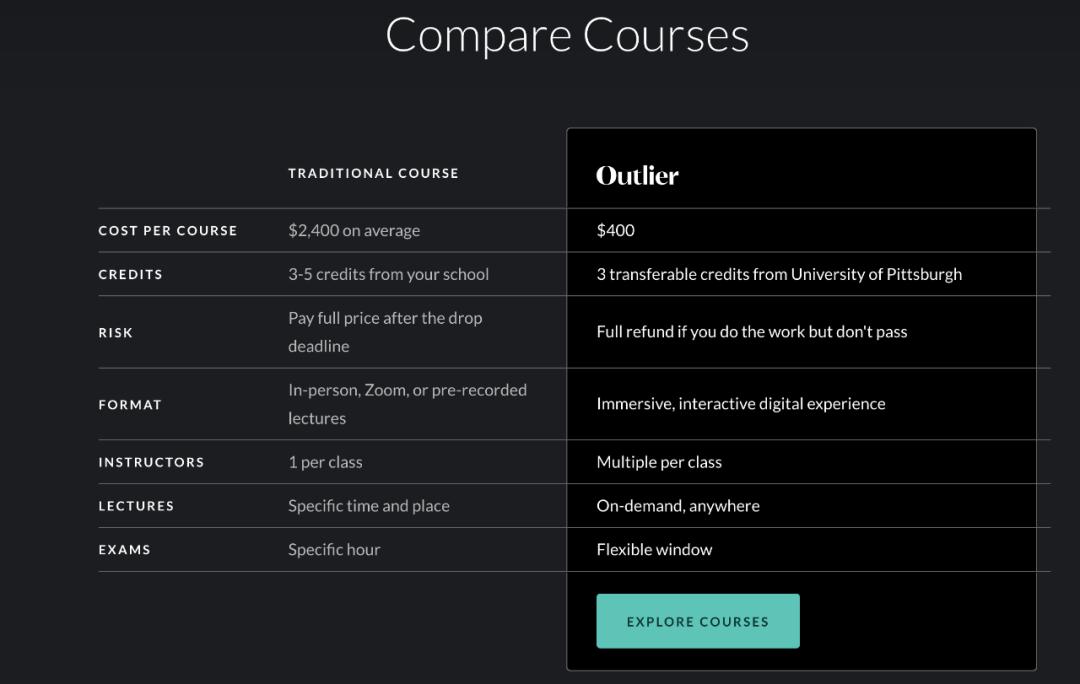Click the Full refund policy text
The image size is (1080, 684).
(751, 332)
